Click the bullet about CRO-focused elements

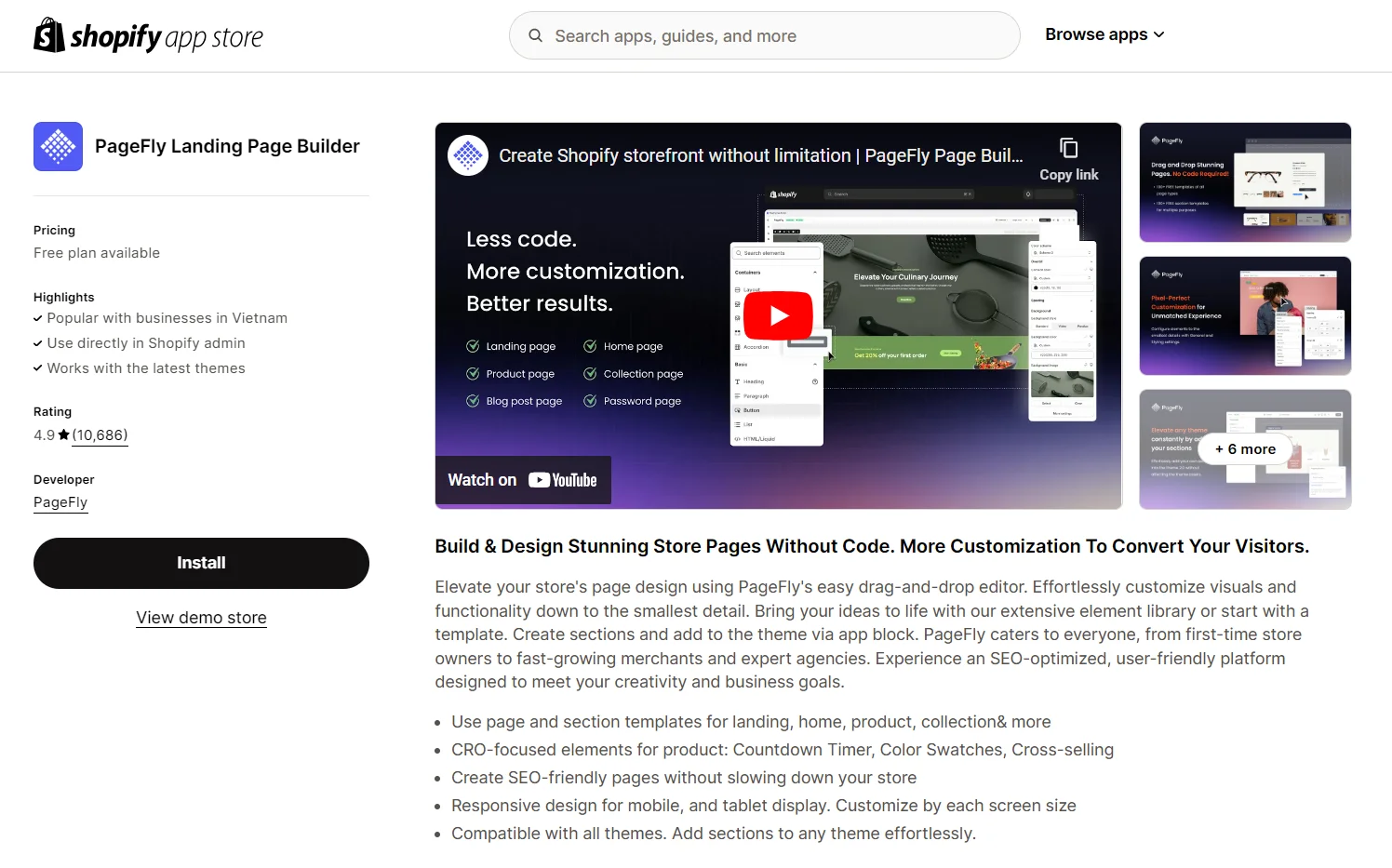point(783,750)
